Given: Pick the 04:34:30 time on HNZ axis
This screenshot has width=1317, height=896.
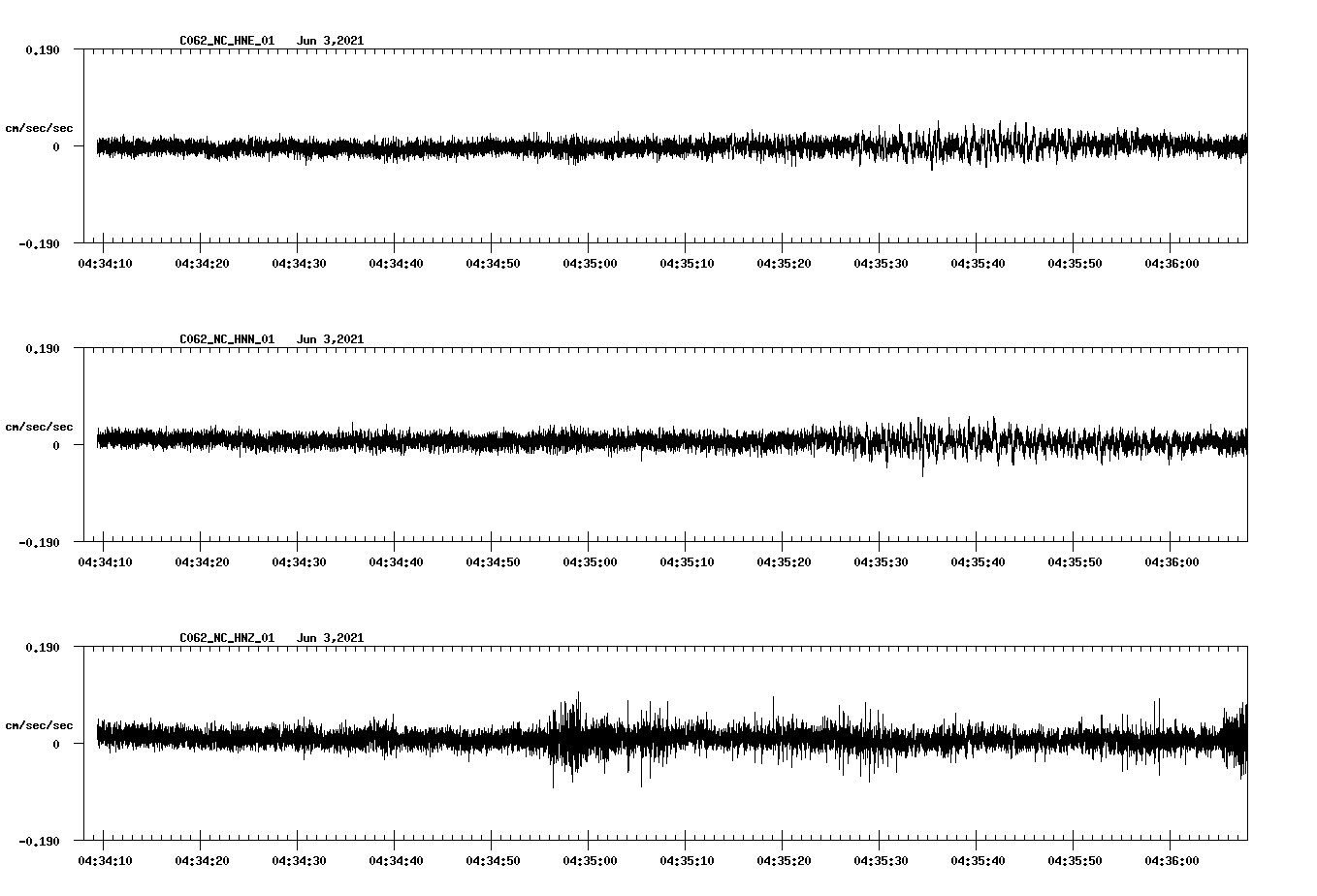Looking at the screenshot, I should pyautogui.click(x=299, y=861).
